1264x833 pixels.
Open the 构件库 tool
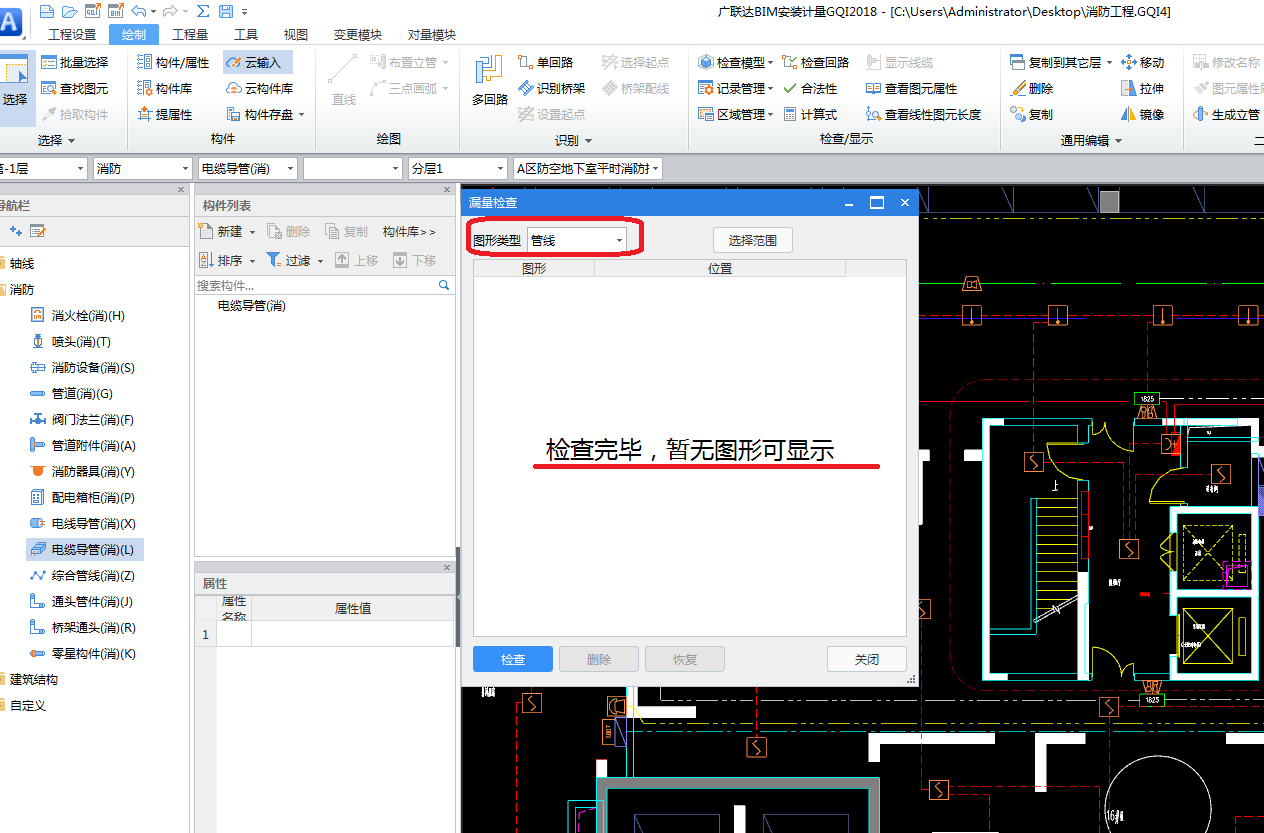(x=165, y=88)
